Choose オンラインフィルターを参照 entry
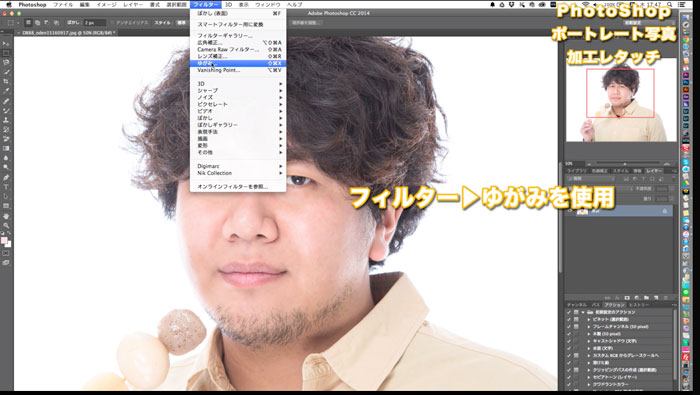700x395 pixels. tap(238, 187)
